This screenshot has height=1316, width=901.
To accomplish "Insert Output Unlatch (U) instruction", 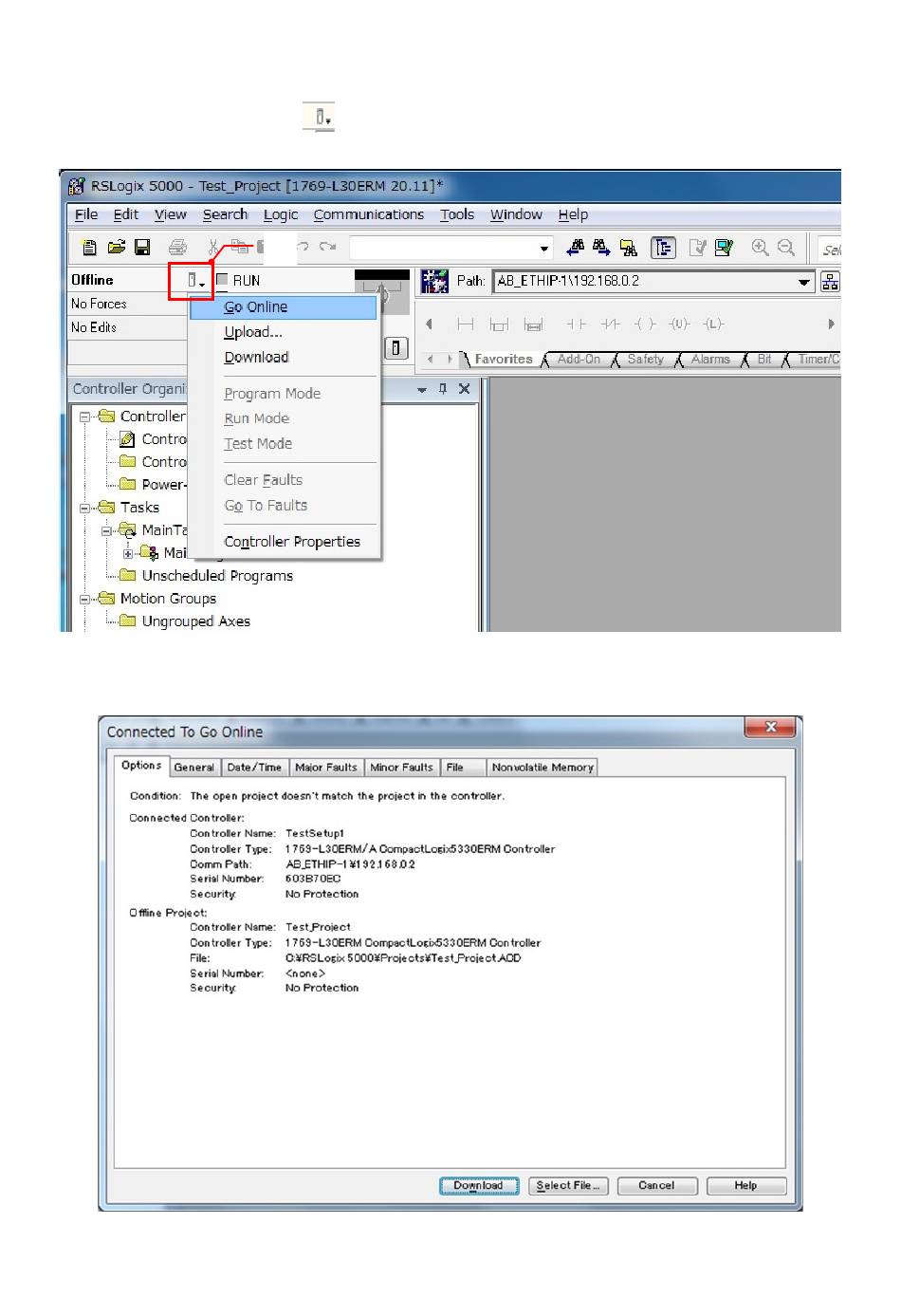I will (679, 324).
